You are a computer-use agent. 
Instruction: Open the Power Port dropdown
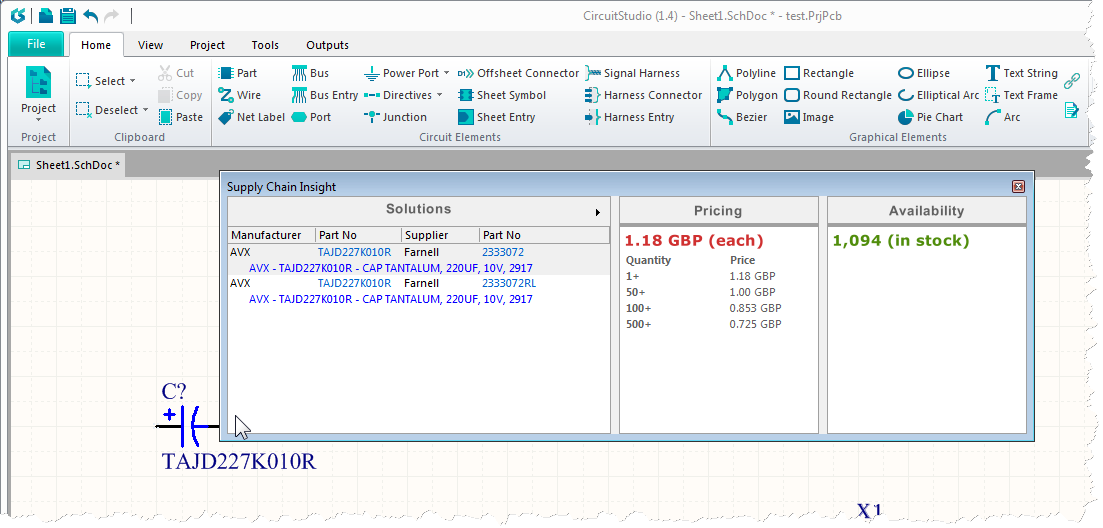tap(446, 73)
